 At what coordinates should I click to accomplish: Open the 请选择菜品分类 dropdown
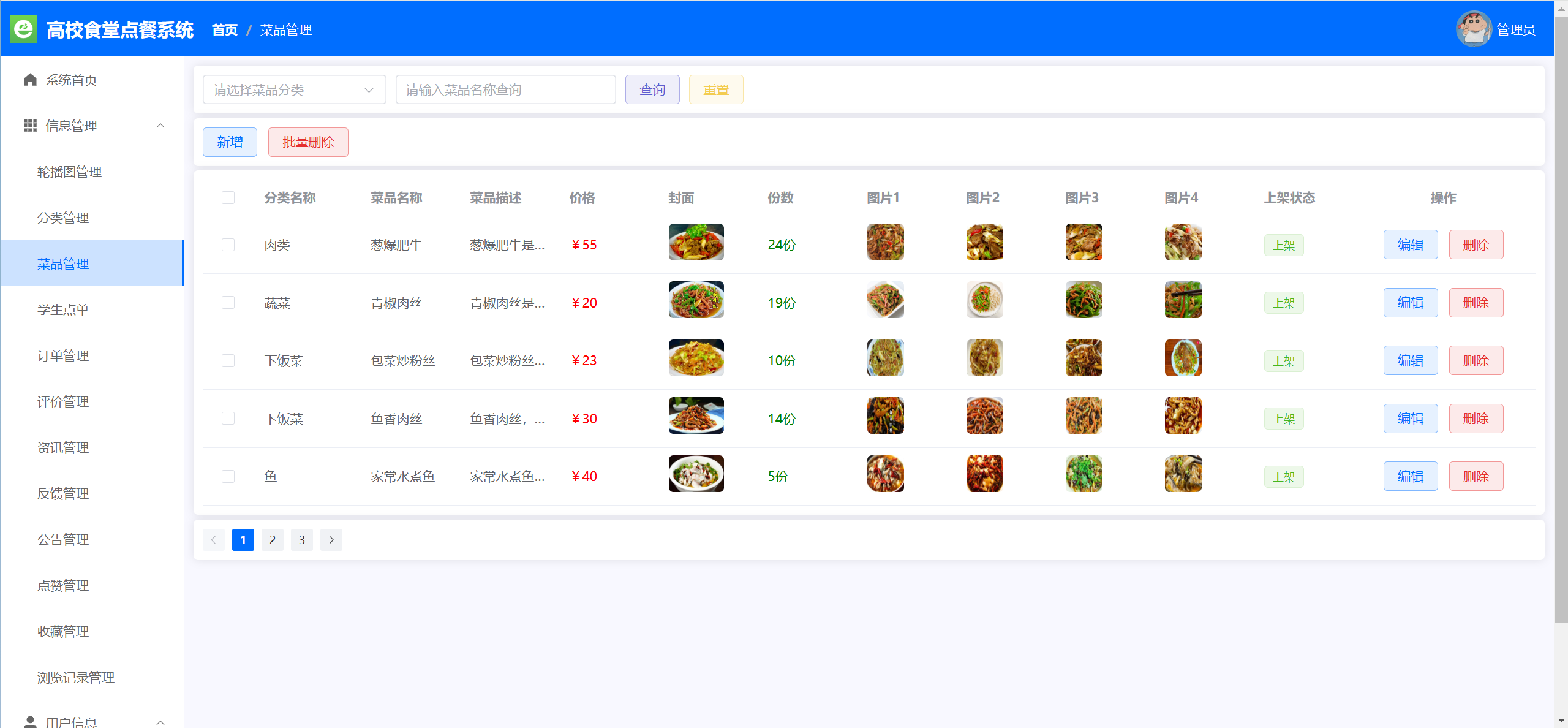[294, 90]
